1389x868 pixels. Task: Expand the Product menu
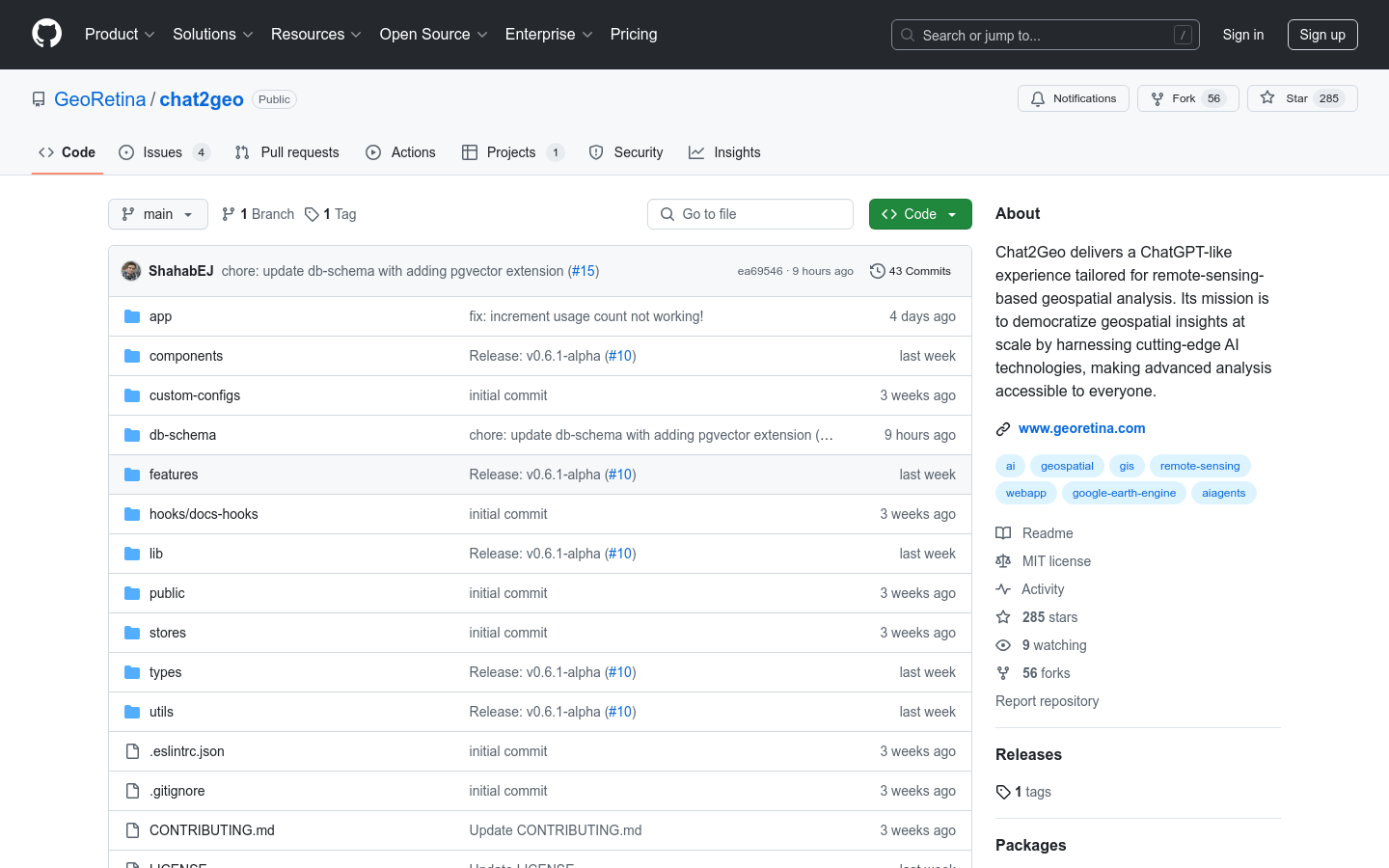[x=120, y=35]
